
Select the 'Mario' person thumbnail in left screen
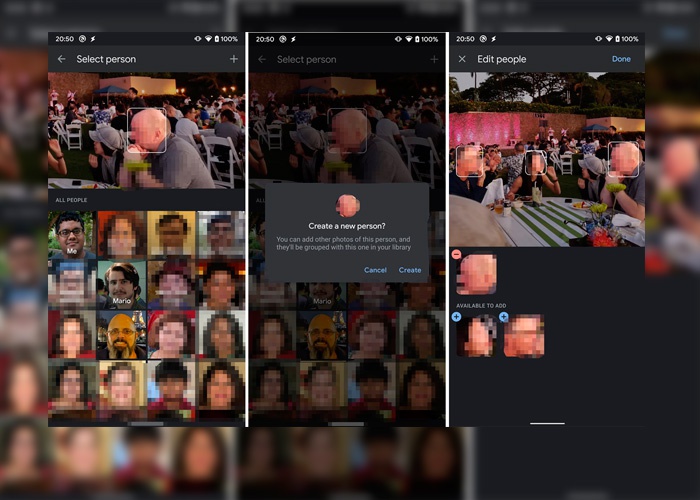(121, 285)
